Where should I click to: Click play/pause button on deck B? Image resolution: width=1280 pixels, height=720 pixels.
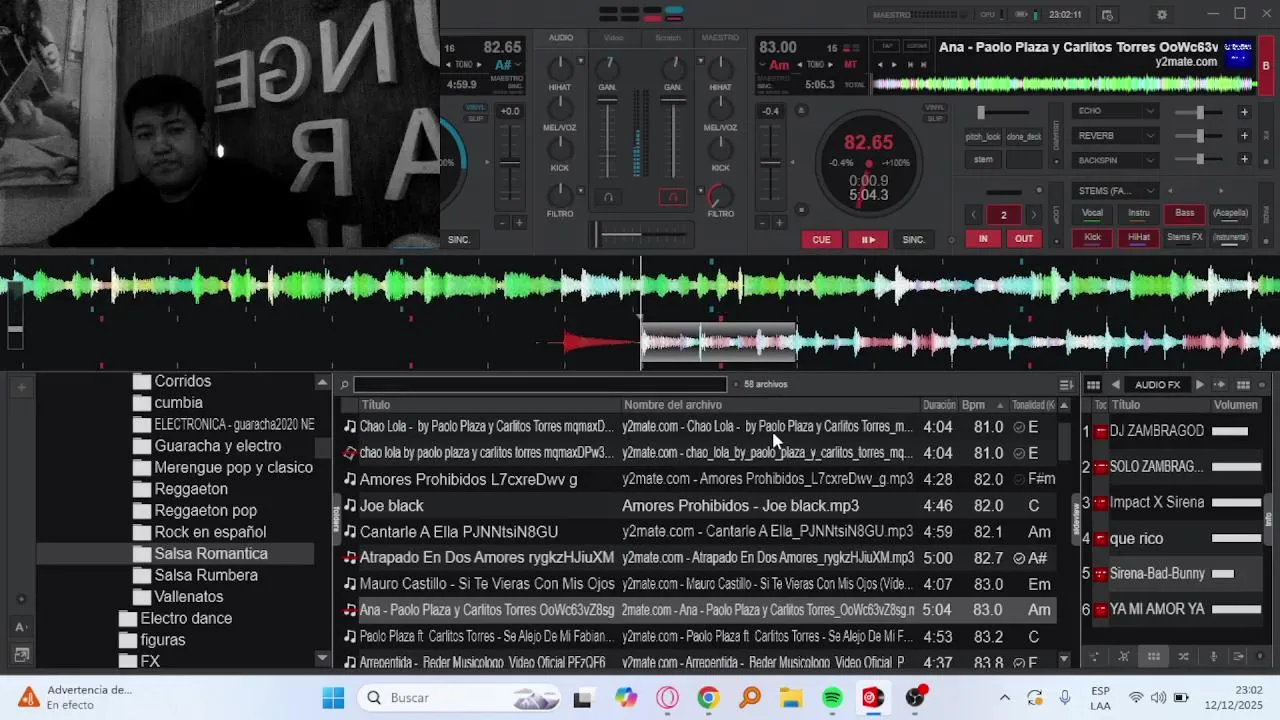click(868, 240)
